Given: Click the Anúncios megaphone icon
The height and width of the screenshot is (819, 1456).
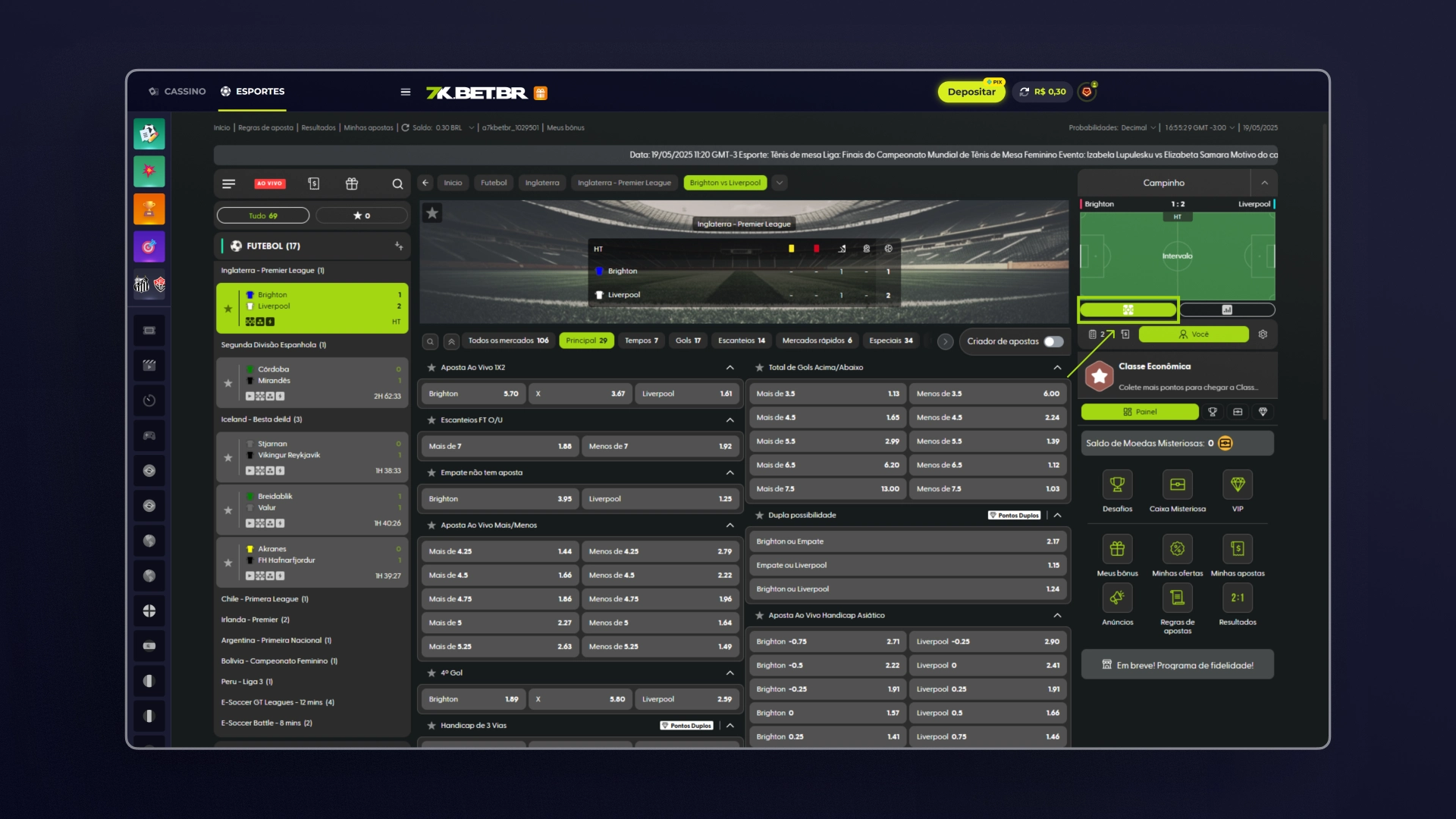Looking at the screenshot, I should point(1117,598).
